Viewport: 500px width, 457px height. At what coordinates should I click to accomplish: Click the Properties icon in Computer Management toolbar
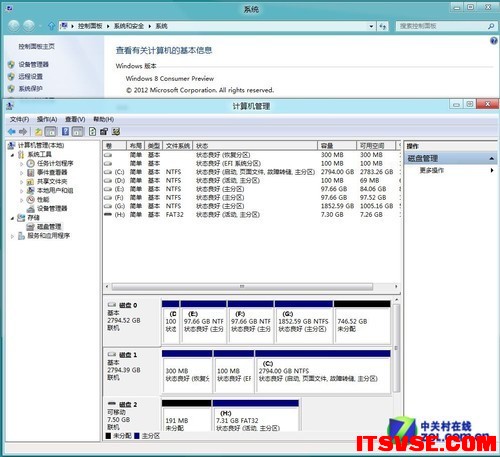click(104, 132)
